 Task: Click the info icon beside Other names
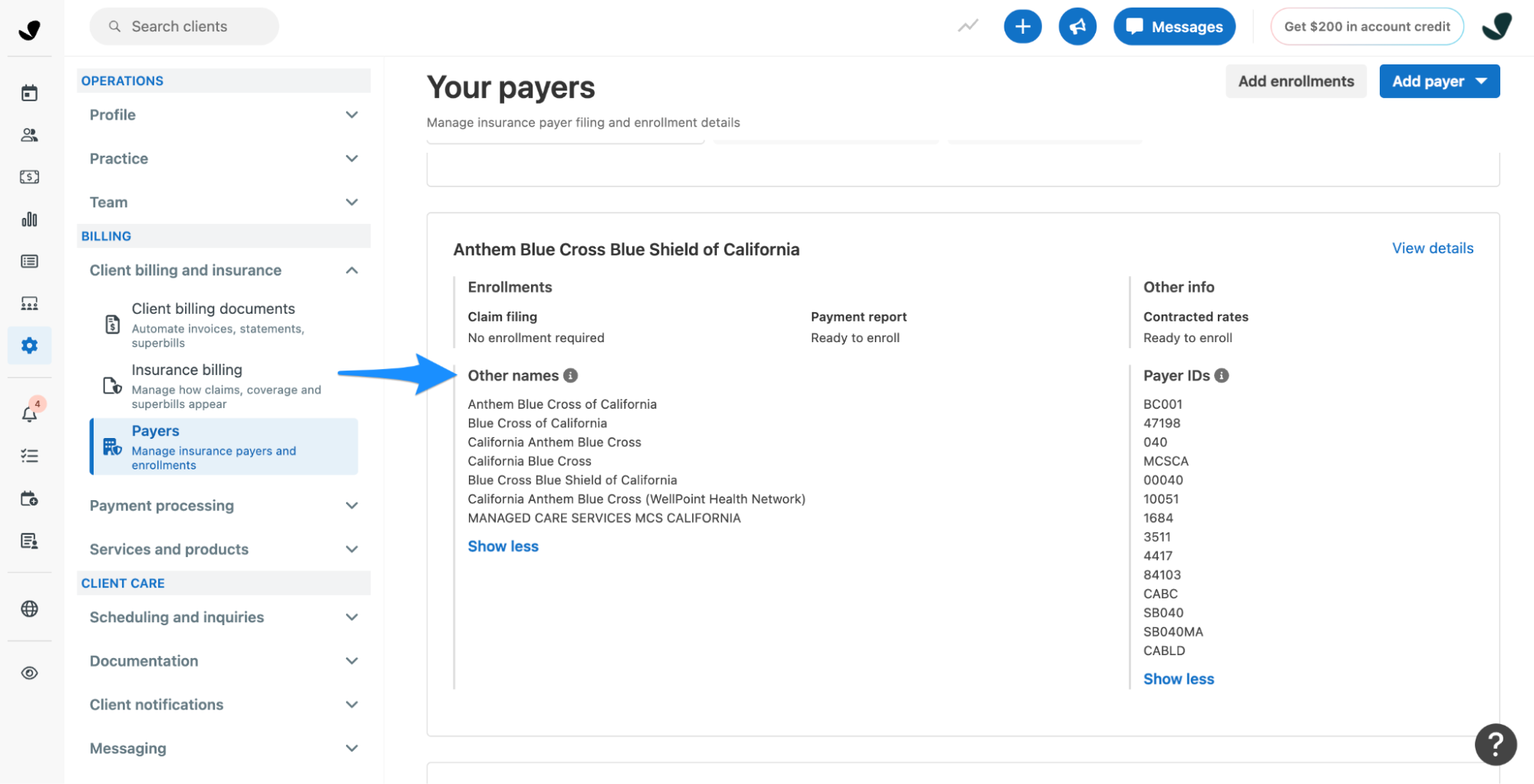point(570,375)
